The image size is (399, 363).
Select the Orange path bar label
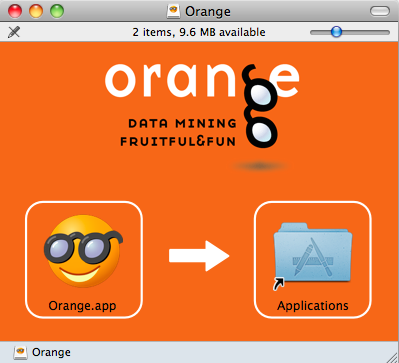tap(51, 352)
